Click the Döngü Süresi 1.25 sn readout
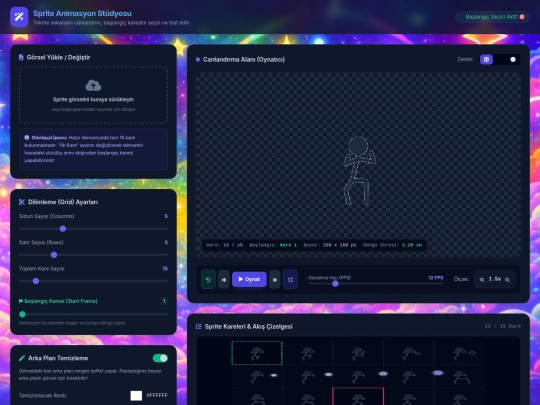Image resolution: width=540 pixels, height=405 pixels. 392,245
